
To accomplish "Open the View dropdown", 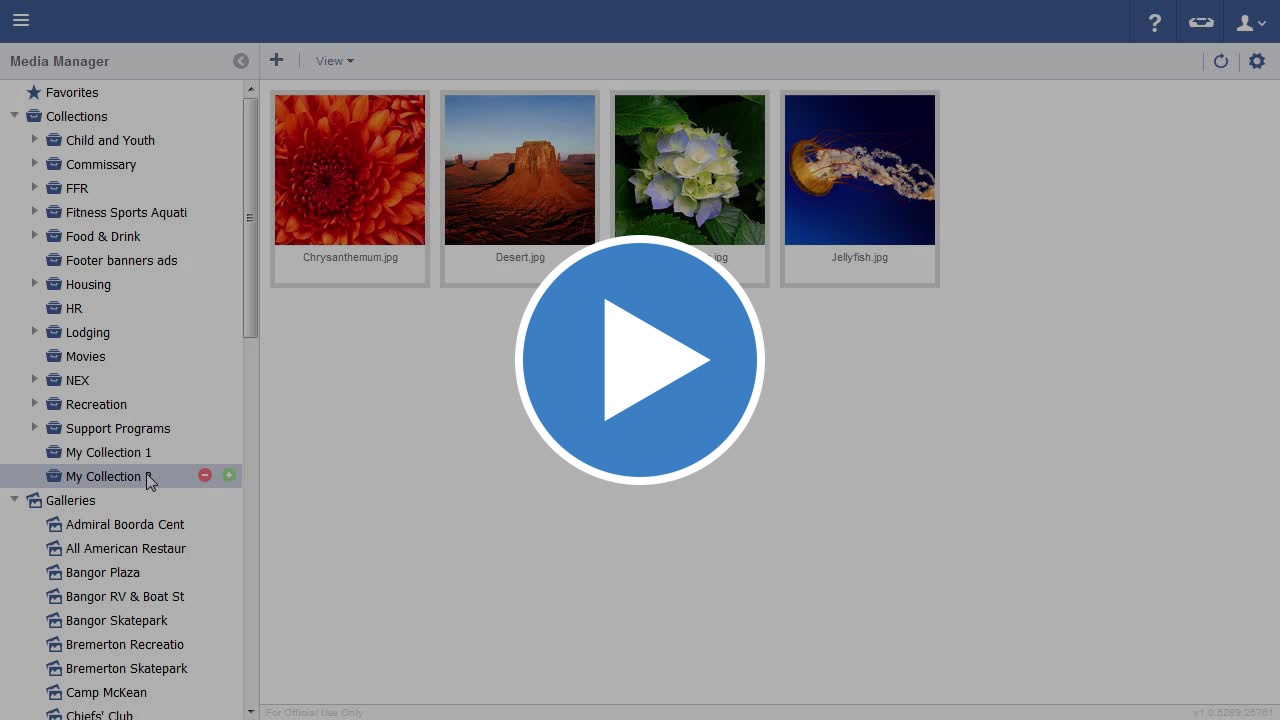I will point(334,61).
